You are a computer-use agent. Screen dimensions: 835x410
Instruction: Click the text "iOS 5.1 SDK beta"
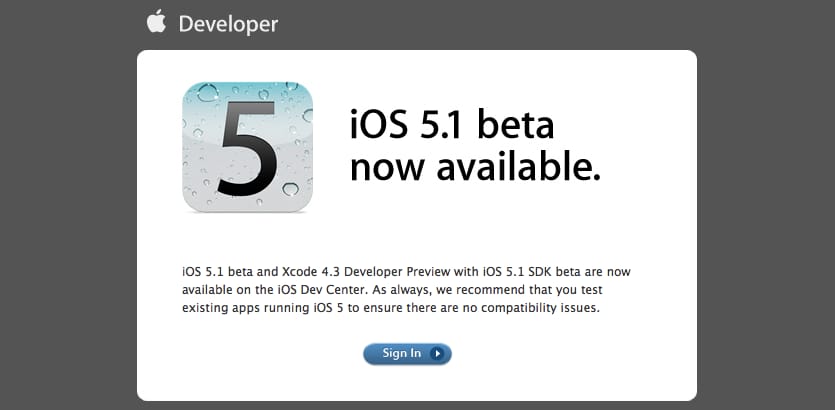click(x=532, y=272)
